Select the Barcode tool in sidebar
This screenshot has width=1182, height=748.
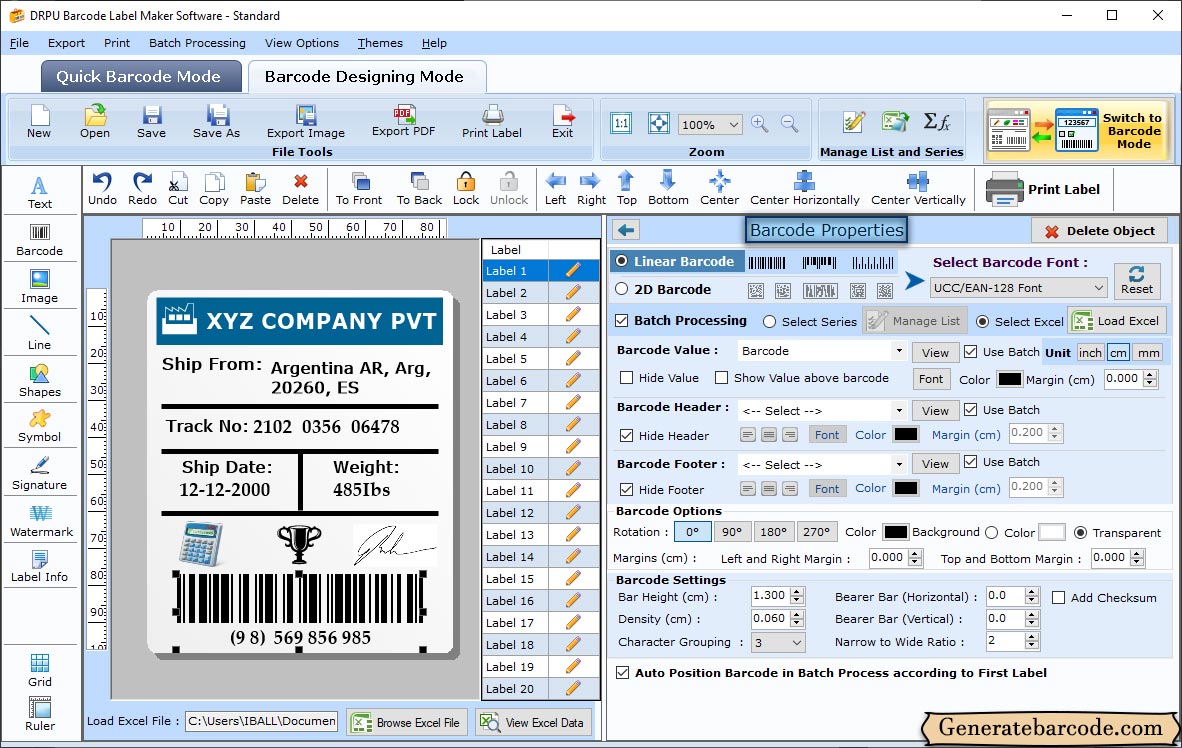pos(39,240)
